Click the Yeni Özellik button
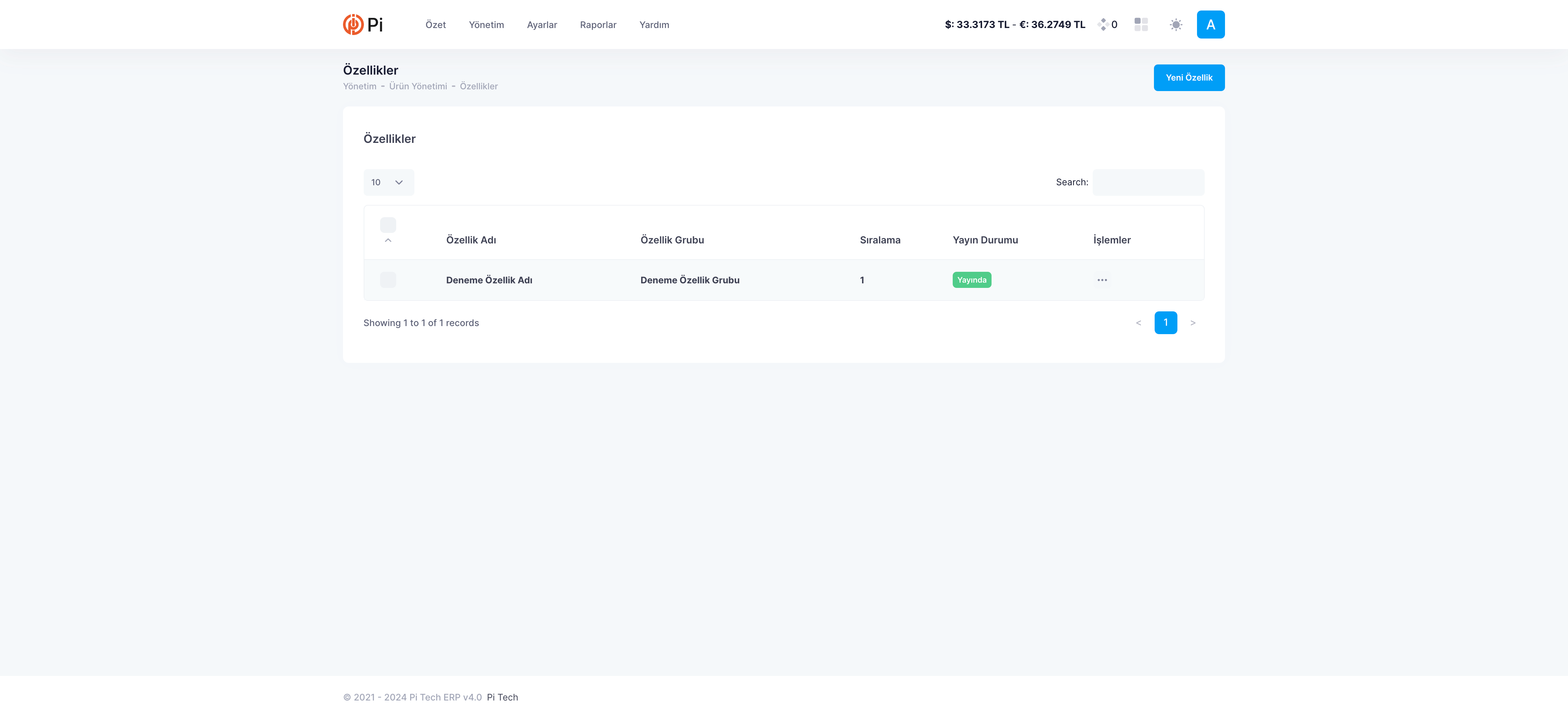Viewport: 1568px width, 718px height. pyautogui.click(x=1188, y=77)
